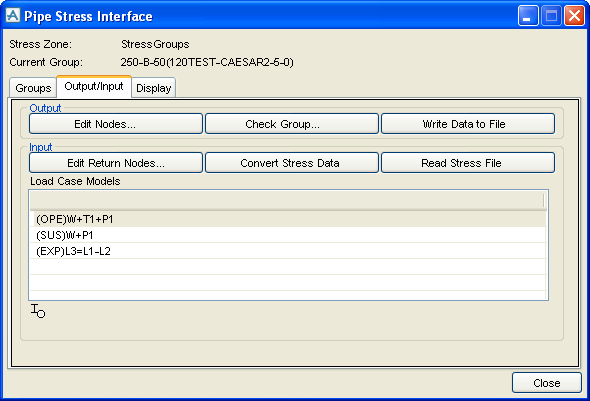Select the (SUS)W+P1 load case row
This screenshot has height=401, width=590.
pyautogui.click(x=288, y=235)
